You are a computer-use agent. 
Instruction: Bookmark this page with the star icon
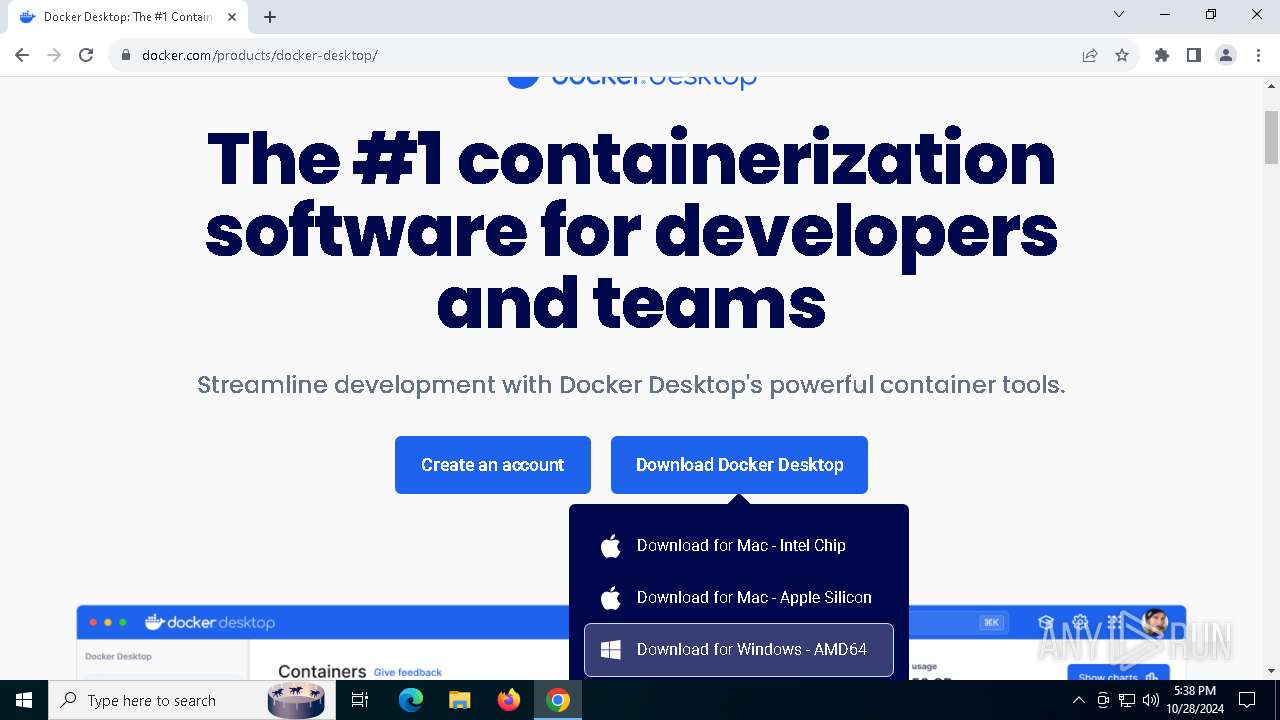pyautogui.click(x=1122, y=55)
